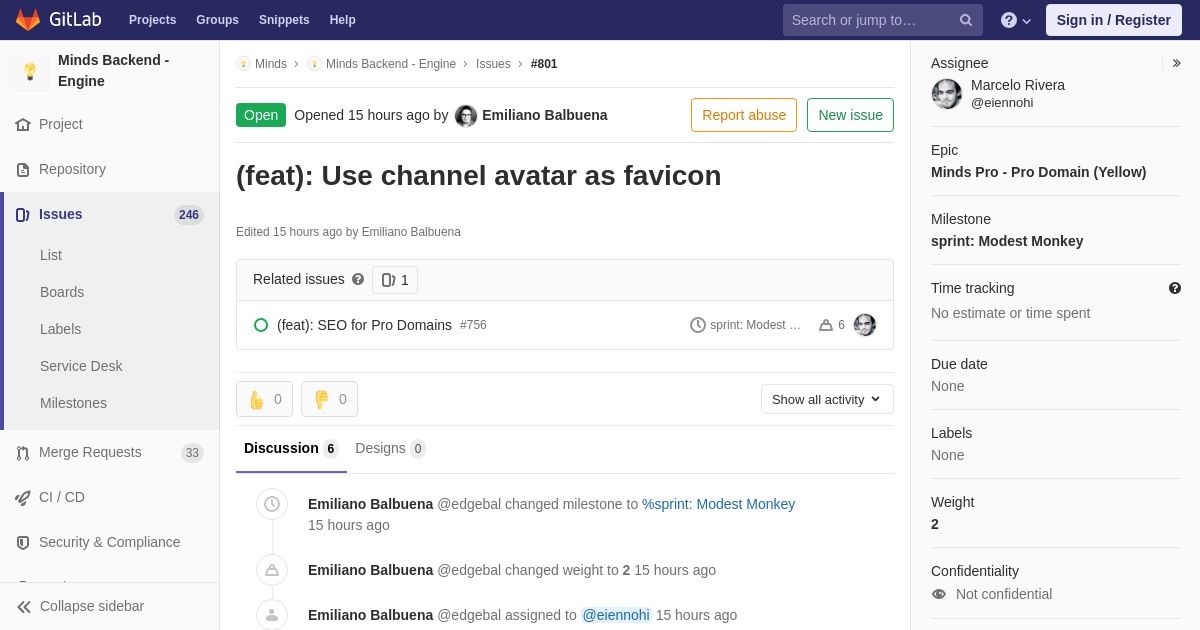Screen dimensions: 1200x630
Task: Open the Labels sidebar page
Action: click(x=60, y=329)
